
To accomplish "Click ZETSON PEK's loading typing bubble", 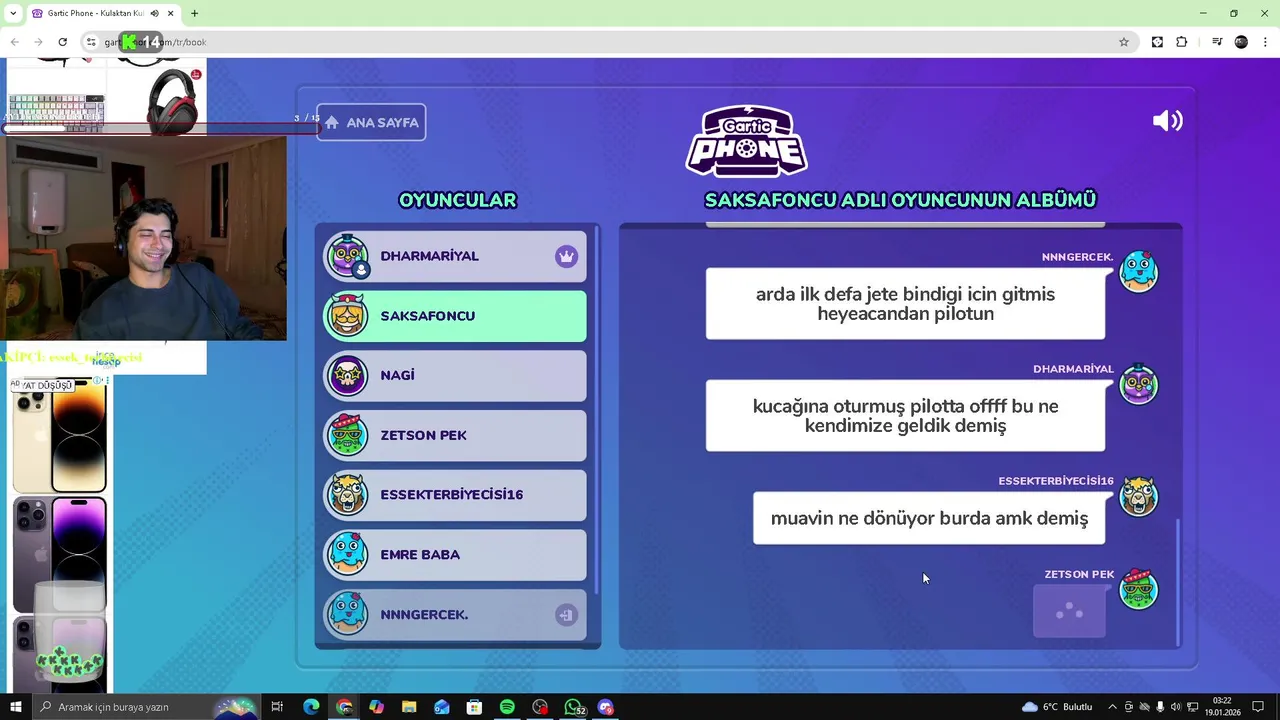I will tap(1069, 611).
